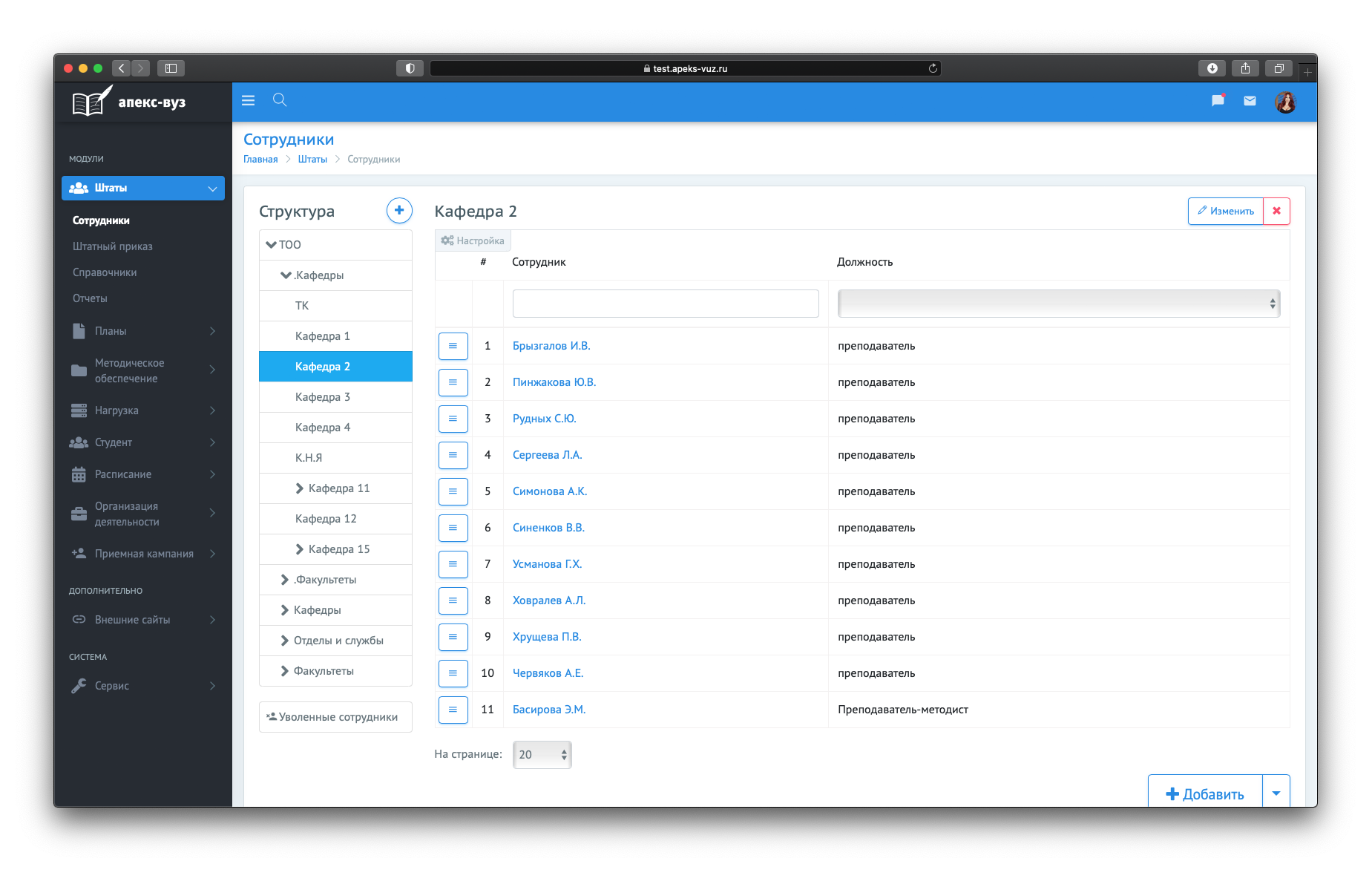Open Сотрудники sidebar item

101,220
